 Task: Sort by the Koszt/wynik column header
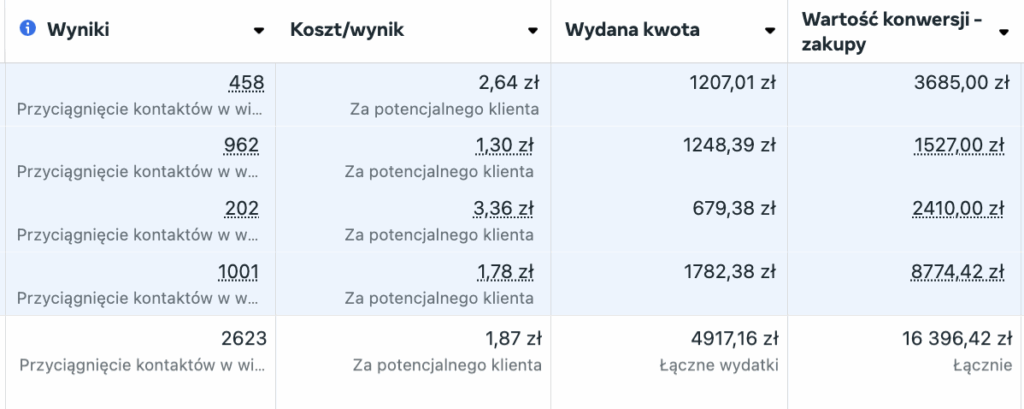347,29
